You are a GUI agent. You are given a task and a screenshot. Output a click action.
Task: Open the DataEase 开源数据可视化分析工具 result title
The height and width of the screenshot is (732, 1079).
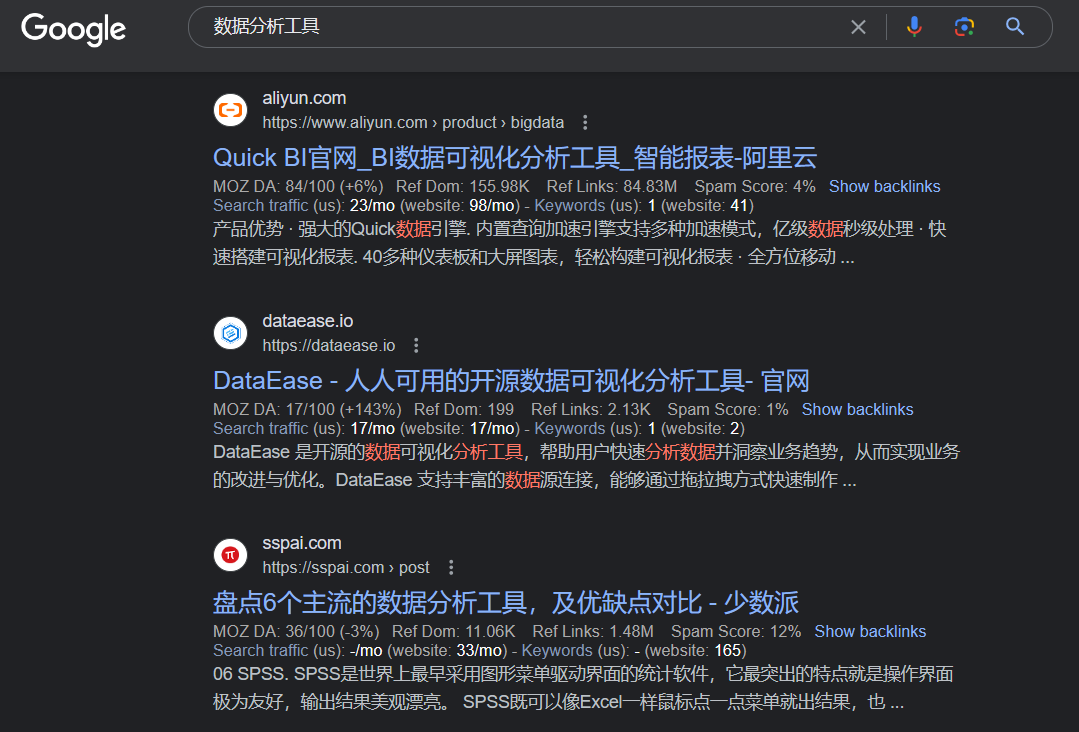click(511, 380)
